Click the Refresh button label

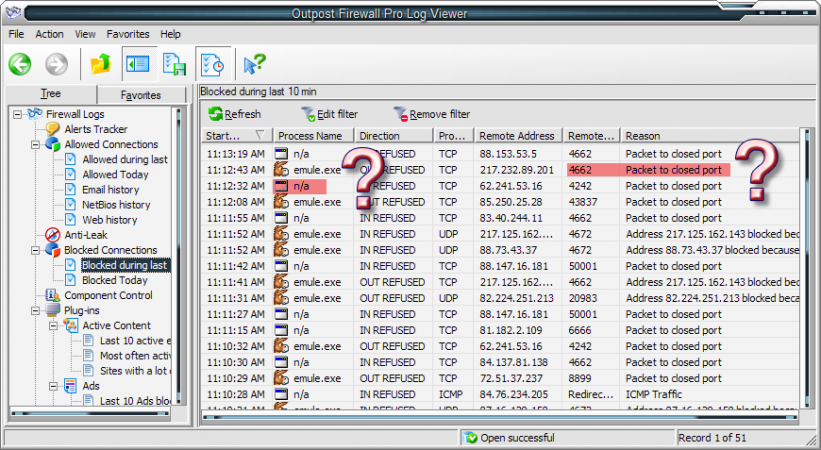[242, 114]
